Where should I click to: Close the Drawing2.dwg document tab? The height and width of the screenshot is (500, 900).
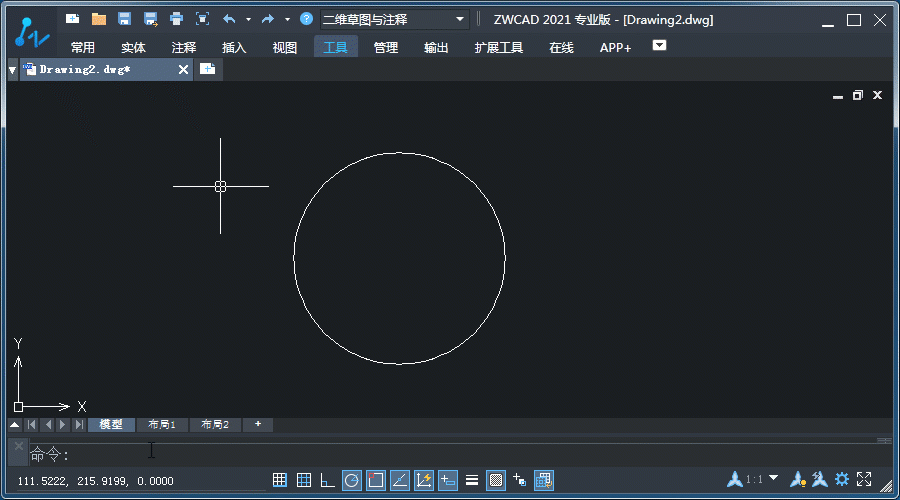tap(183, 69)
